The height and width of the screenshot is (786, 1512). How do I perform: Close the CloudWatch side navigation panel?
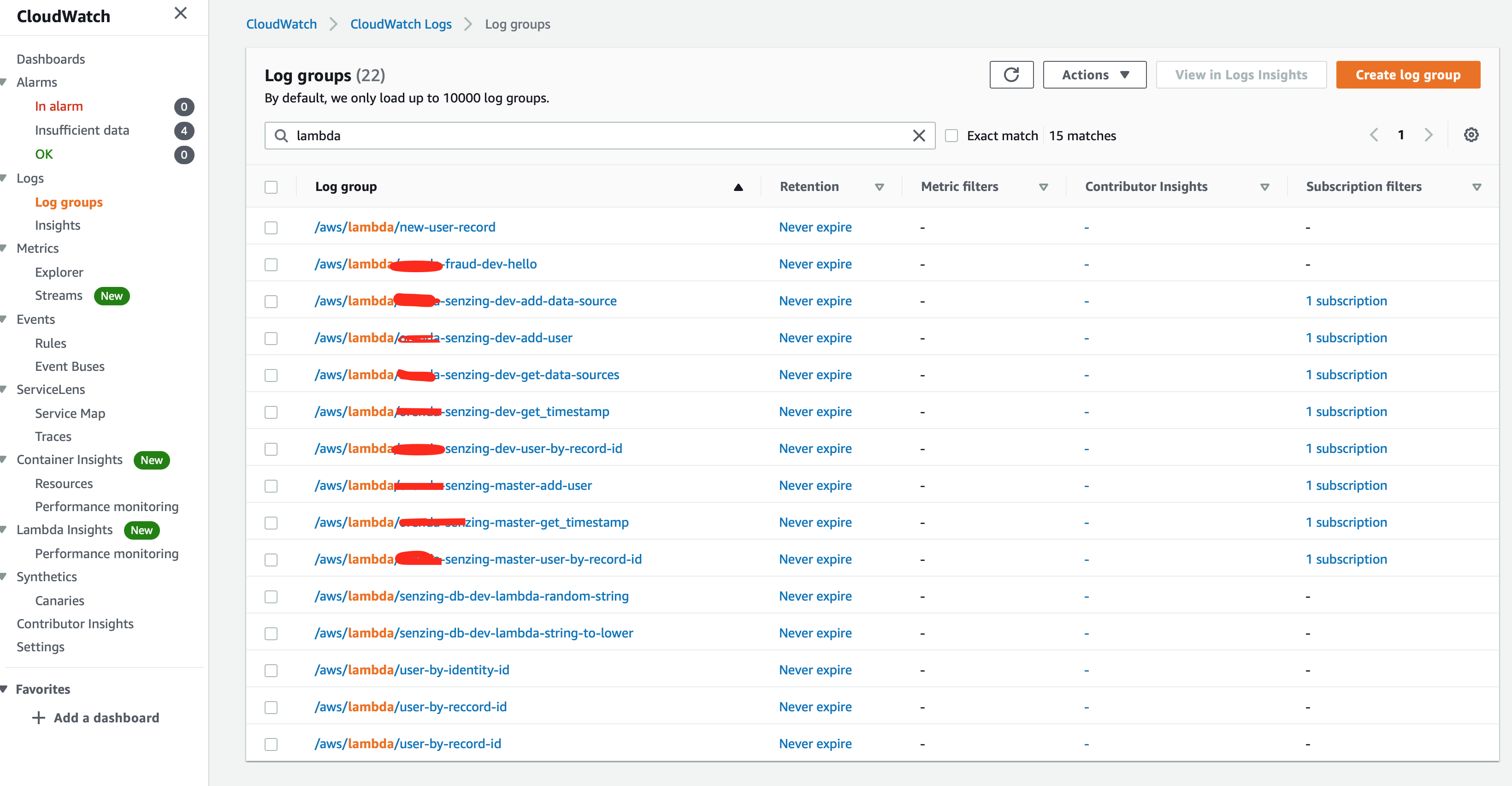coord(180,13)
